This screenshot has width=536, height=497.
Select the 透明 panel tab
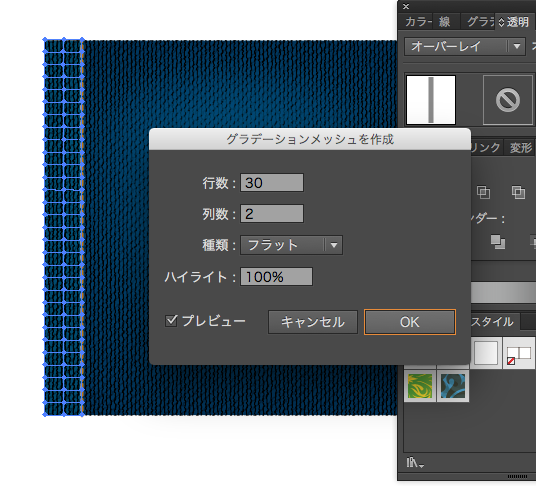click(514, 22)
